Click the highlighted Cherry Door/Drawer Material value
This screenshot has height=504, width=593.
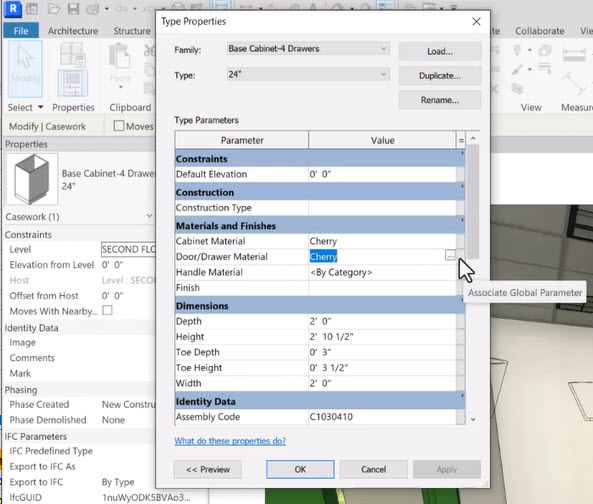(323, 257)
